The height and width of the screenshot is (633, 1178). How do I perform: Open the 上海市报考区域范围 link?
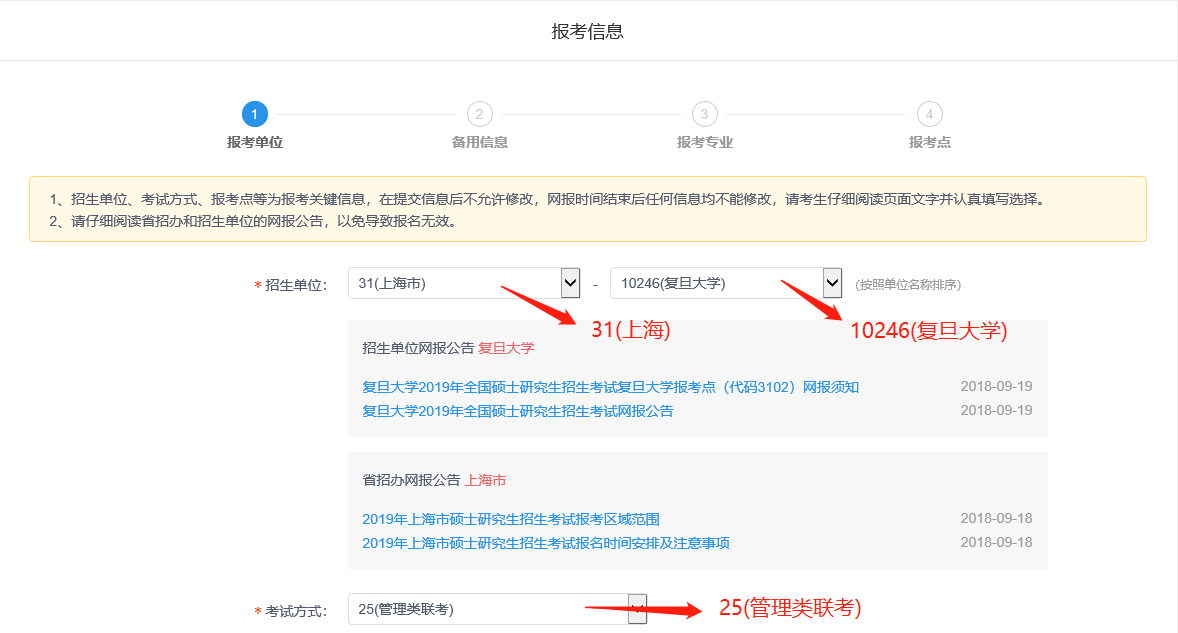click(510, 519)
